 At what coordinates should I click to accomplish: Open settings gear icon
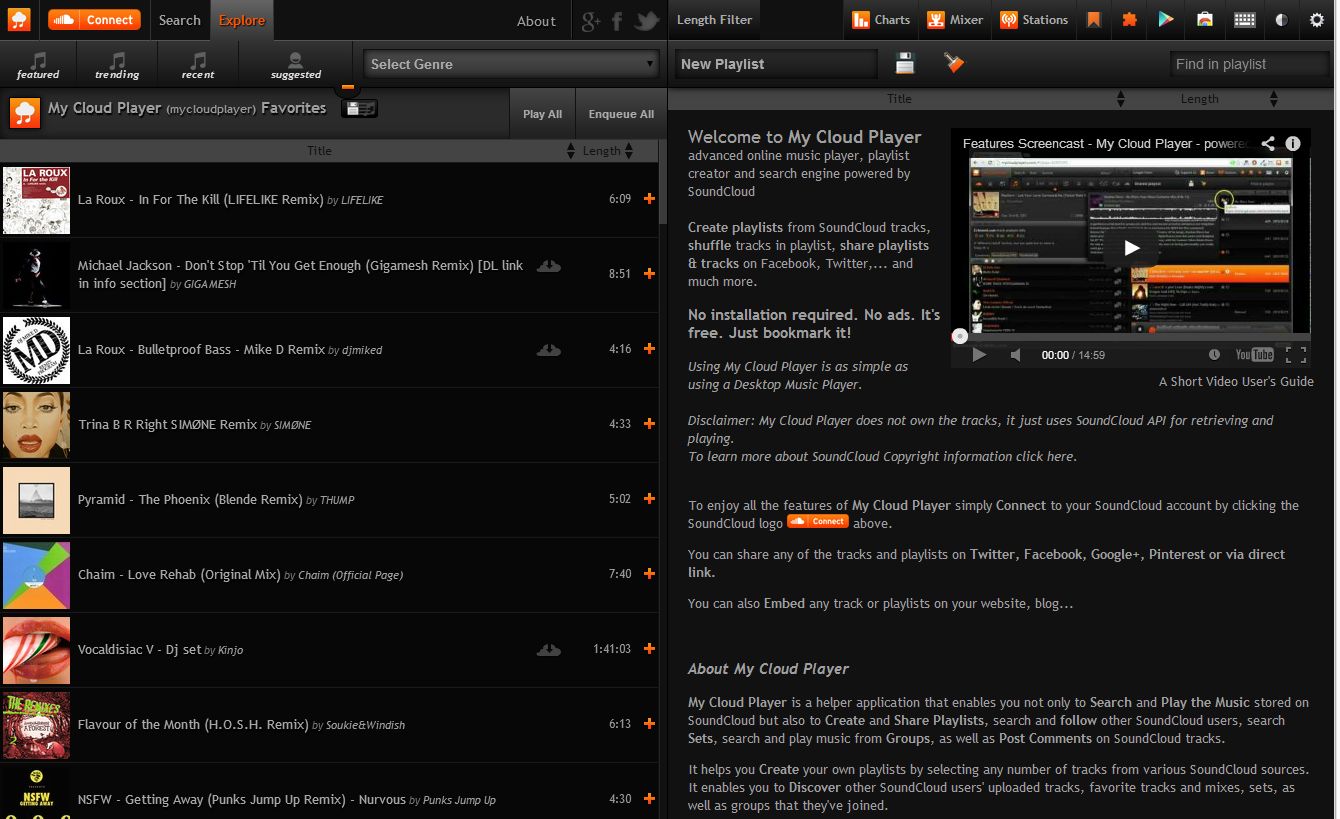click(x=1316, y=20)
